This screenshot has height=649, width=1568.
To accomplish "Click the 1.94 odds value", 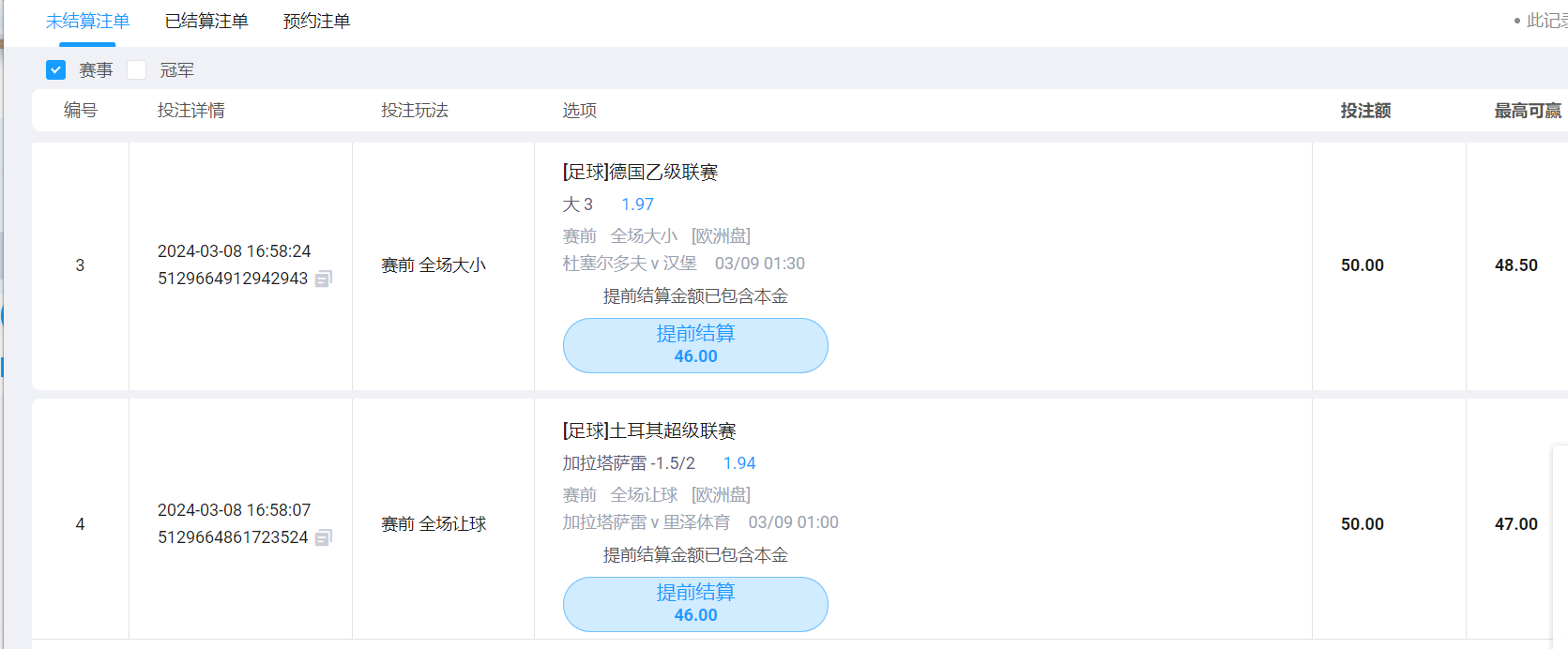I will pos(739,463).
